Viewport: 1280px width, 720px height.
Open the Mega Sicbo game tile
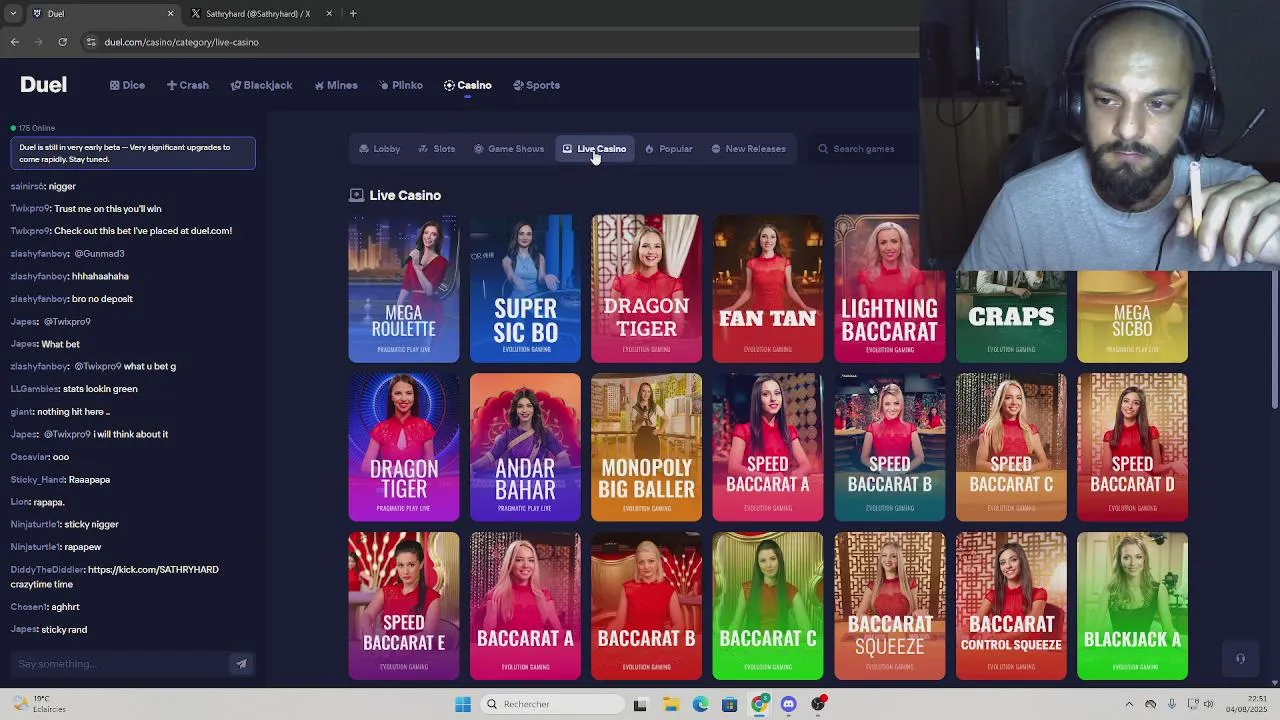click(x=1132, y=316)
